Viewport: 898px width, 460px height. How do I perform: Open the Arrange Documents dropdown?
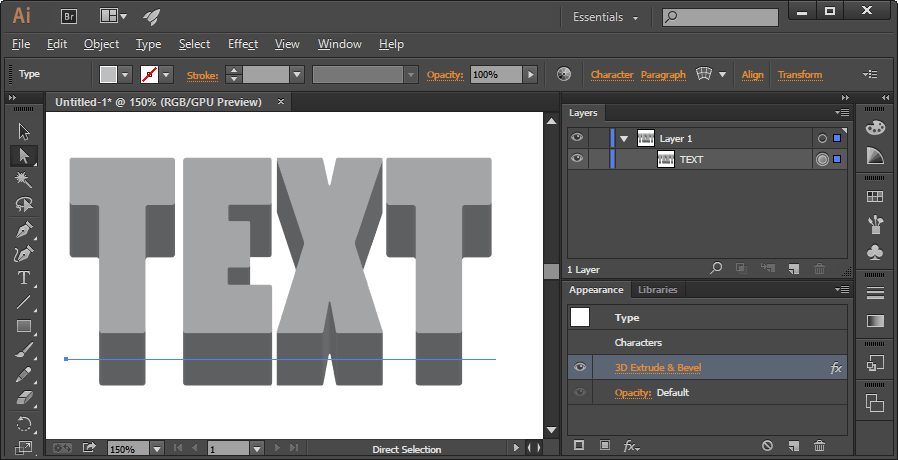(113, 16)
